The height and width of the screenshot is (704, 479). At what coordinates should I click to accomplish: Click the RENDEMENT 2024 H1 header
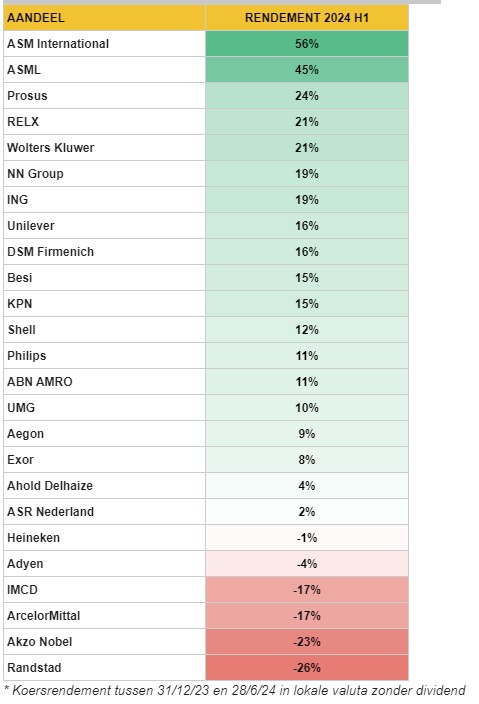pos(307,18)
